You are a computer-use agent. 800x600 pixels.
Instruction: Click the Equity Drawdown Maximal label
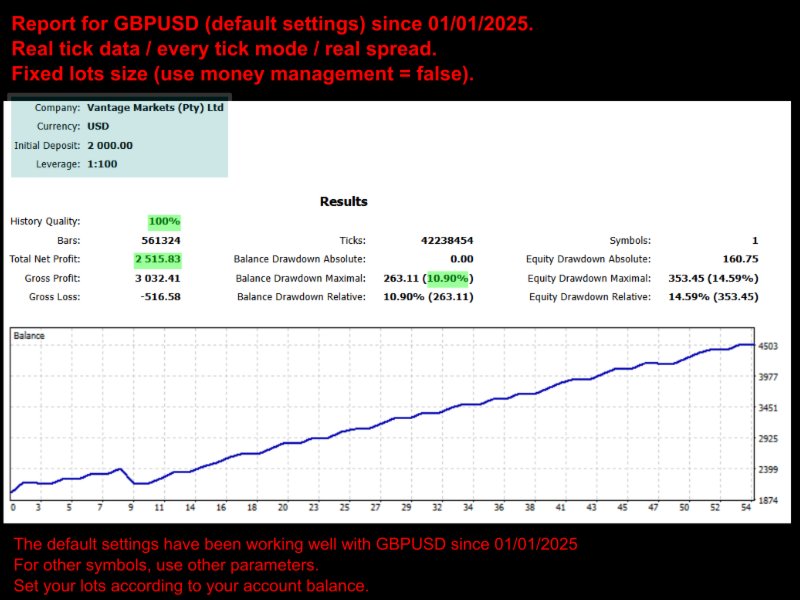point(589,278)
